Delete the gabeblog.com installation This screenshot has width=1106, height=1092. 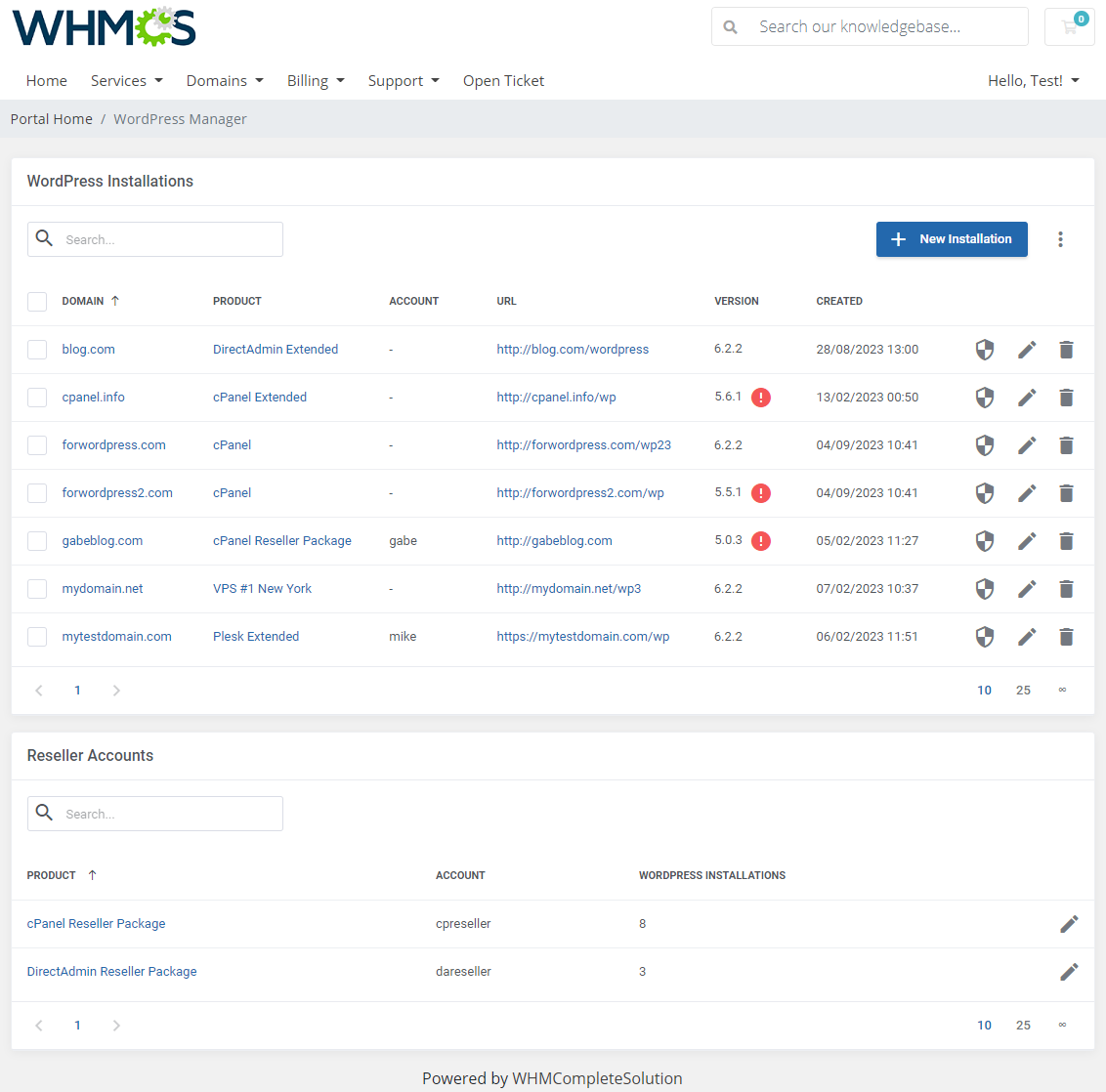pos(1066,540)
